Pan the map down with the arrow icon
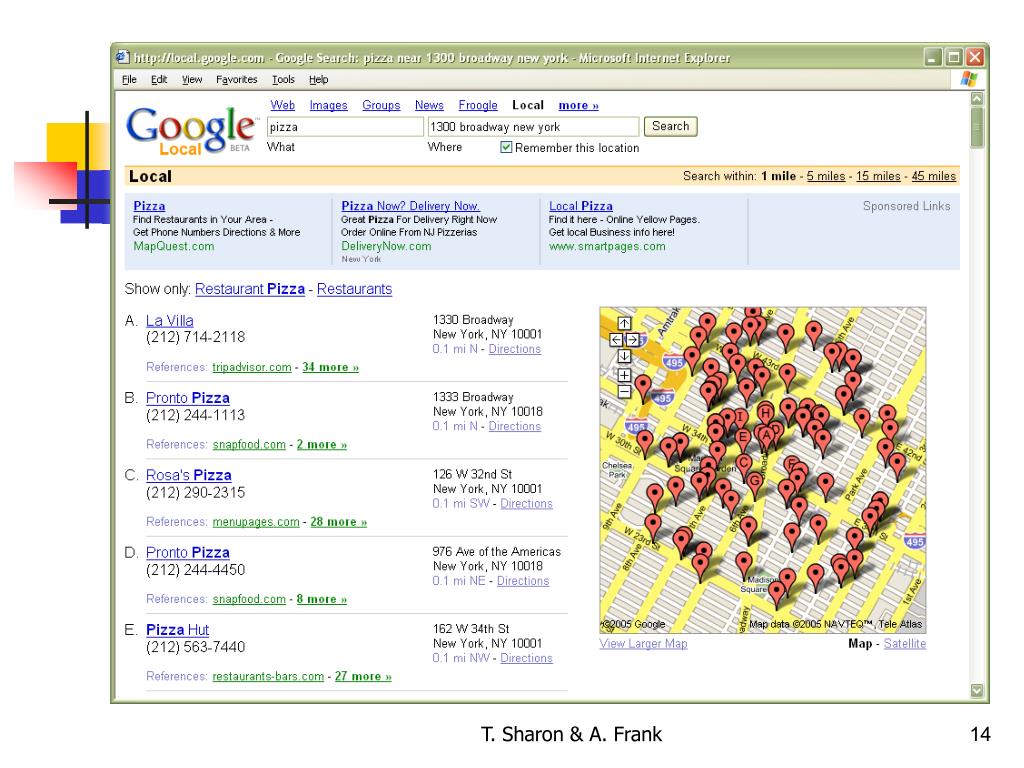This screenshot has width=1024, height=768. 624,356
